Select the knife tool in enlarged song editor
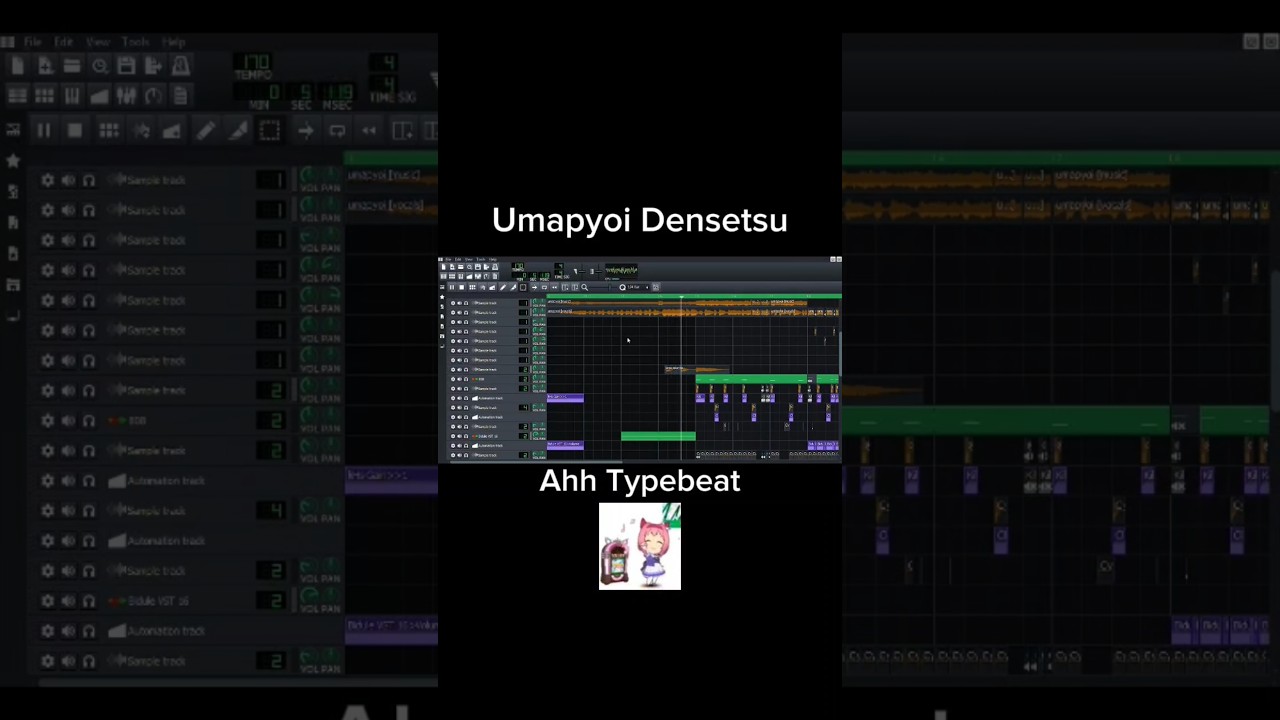The height and width of the screenshot is (720, 1280). (237, 131)
